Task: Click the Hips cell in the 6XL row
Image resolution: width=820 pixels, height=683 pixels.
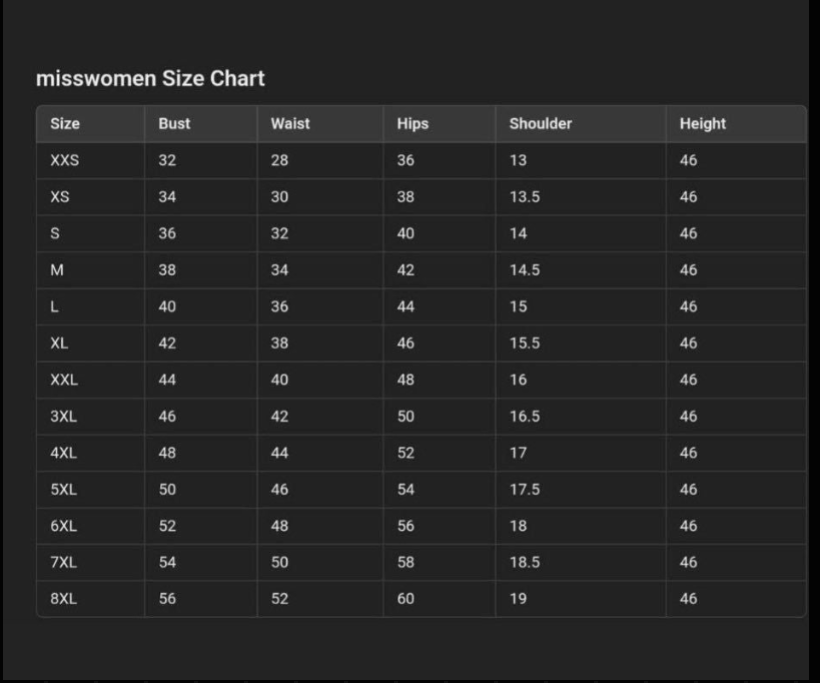Action: (x=405, y=526)
